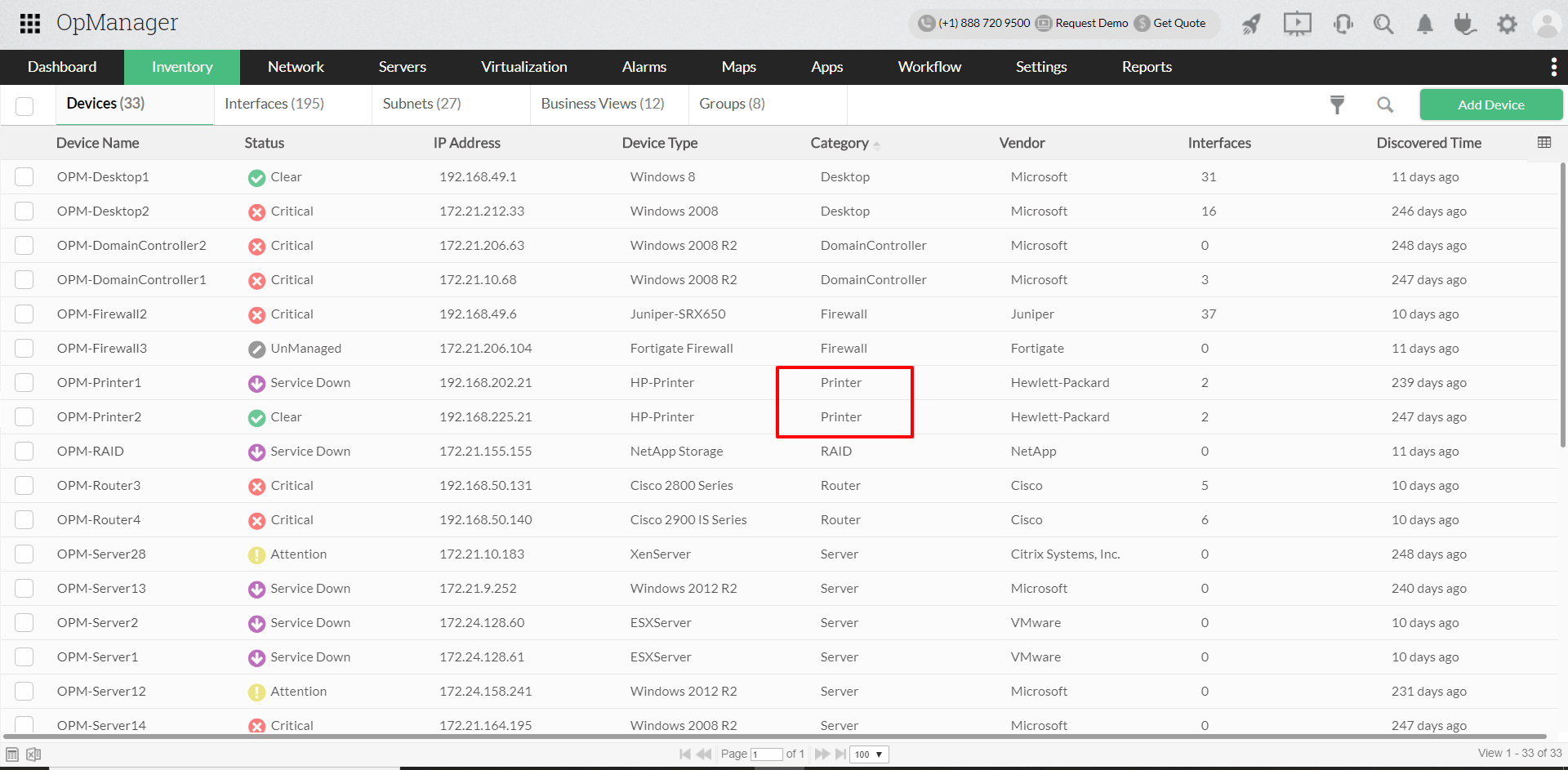Open the apps grid launcher icon
Image resolution: width=1568 pixels, height=770 pixels.
pyautogui.click(x=30, y=24)
